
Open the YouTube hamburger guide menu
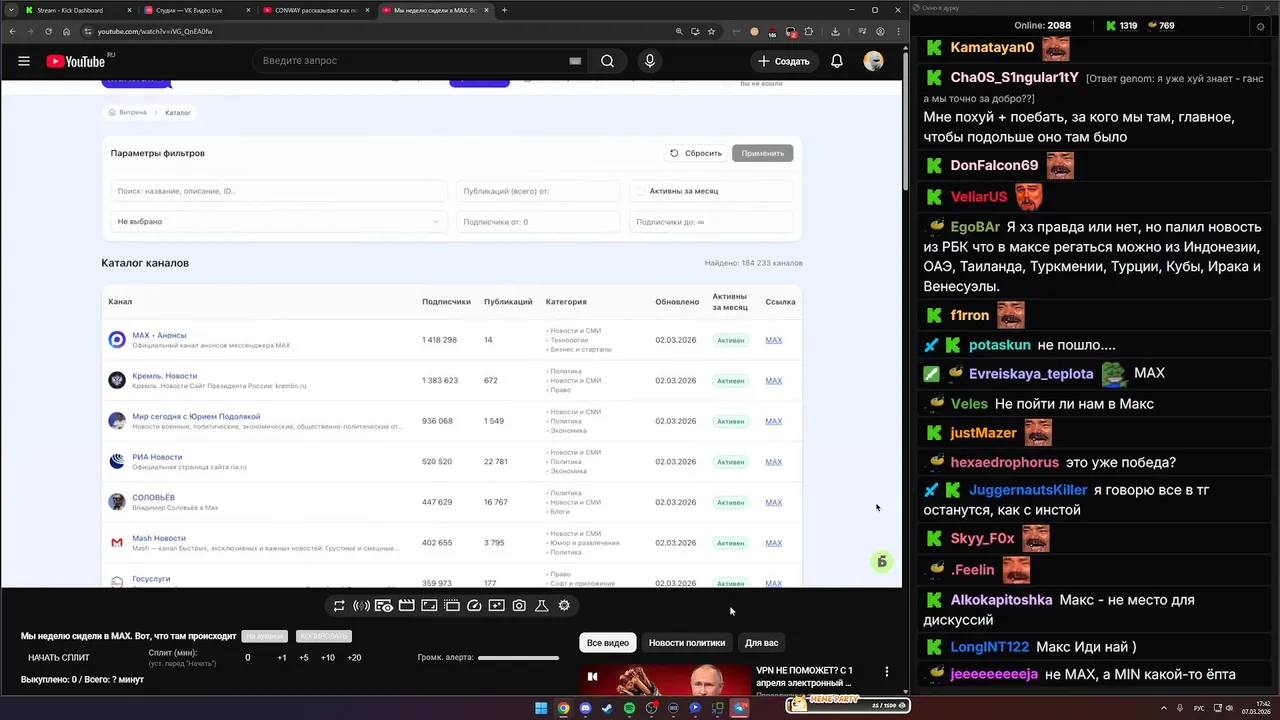point(24,61)
